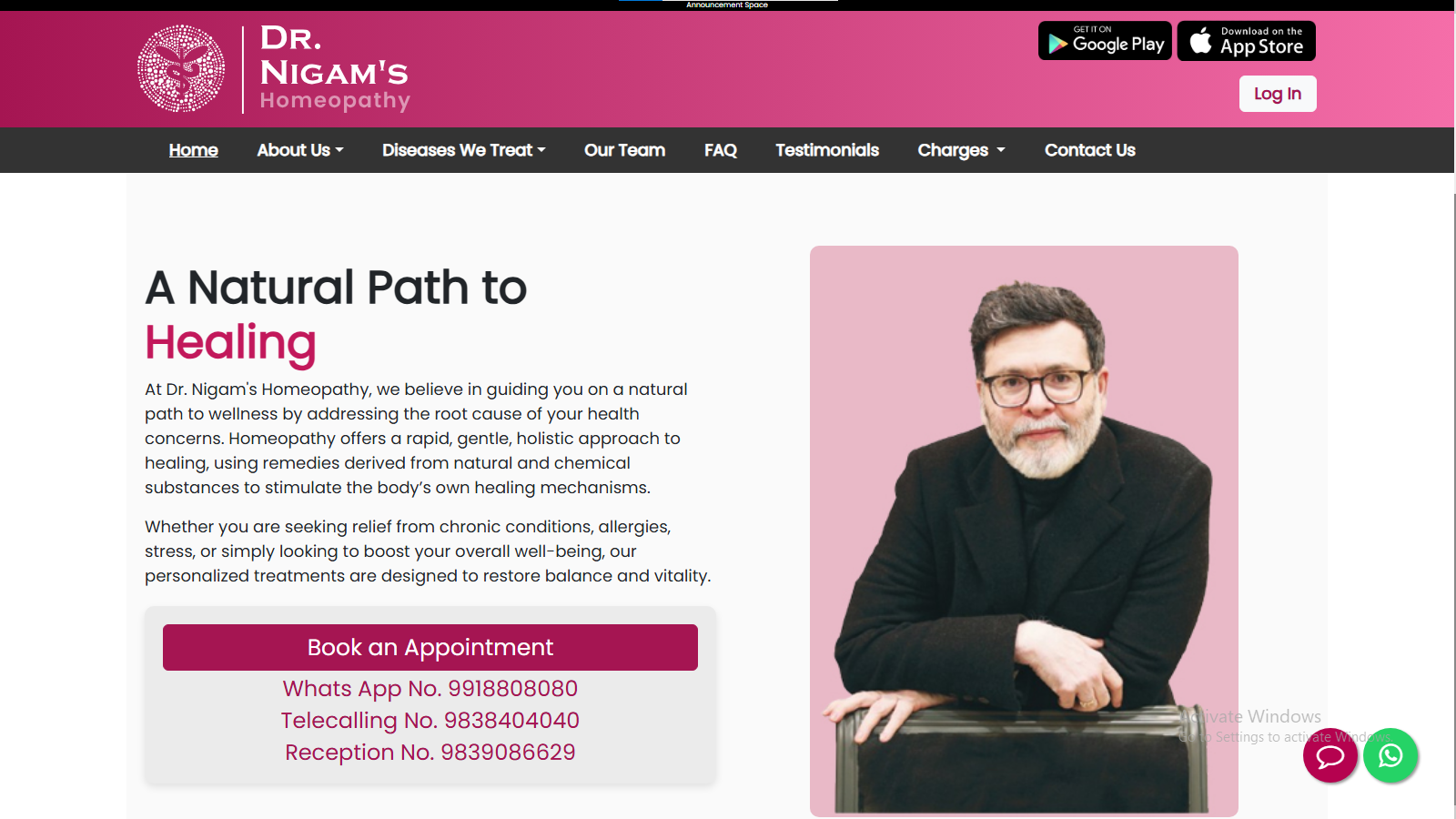Open the Contact Us page
This screenshot has height=819, width=1456.
pyautogui.click(x=1090, y=150)
